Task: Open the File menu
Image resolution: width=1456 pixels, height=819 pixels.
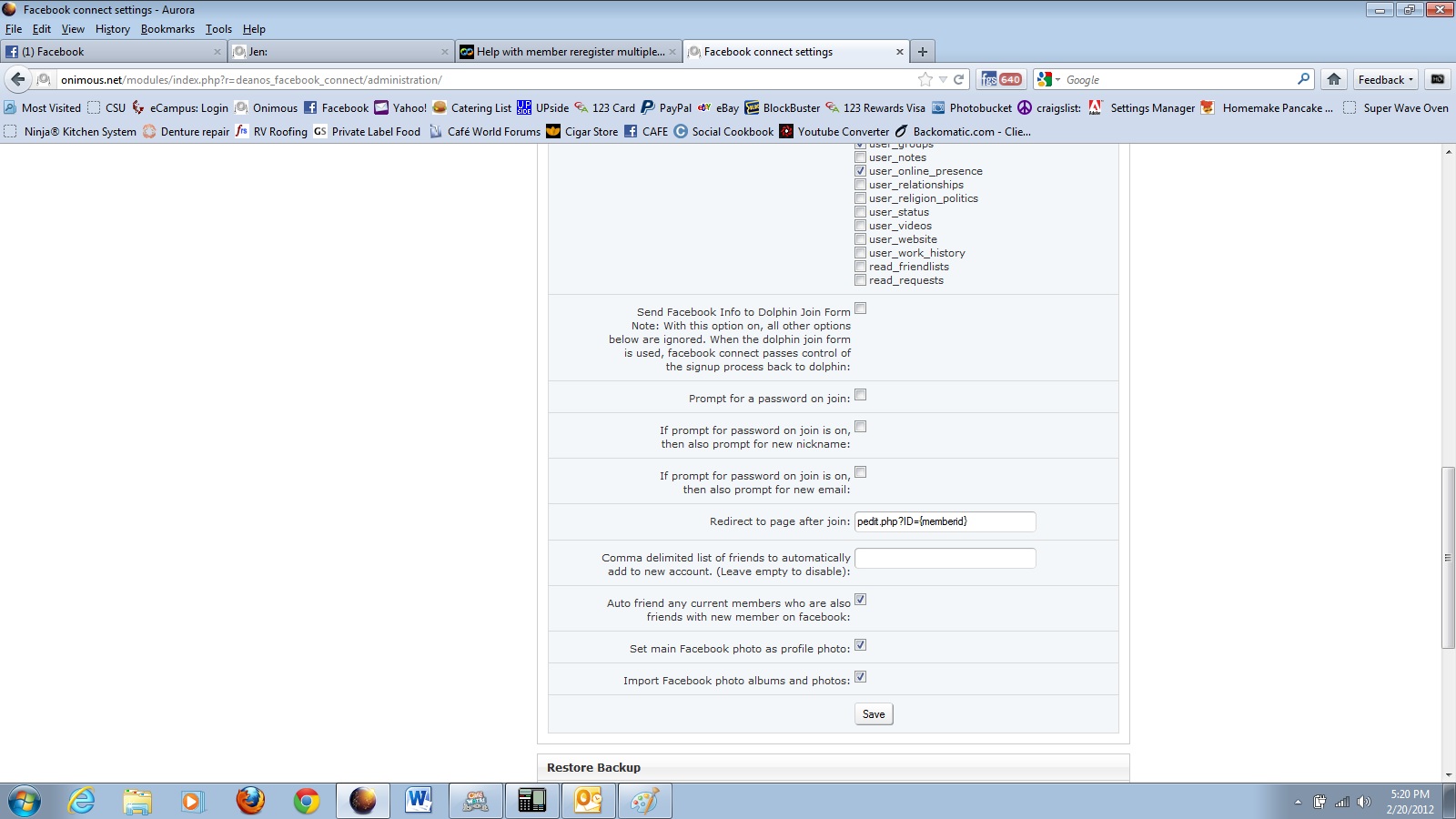Action: [x=14, y=29]
